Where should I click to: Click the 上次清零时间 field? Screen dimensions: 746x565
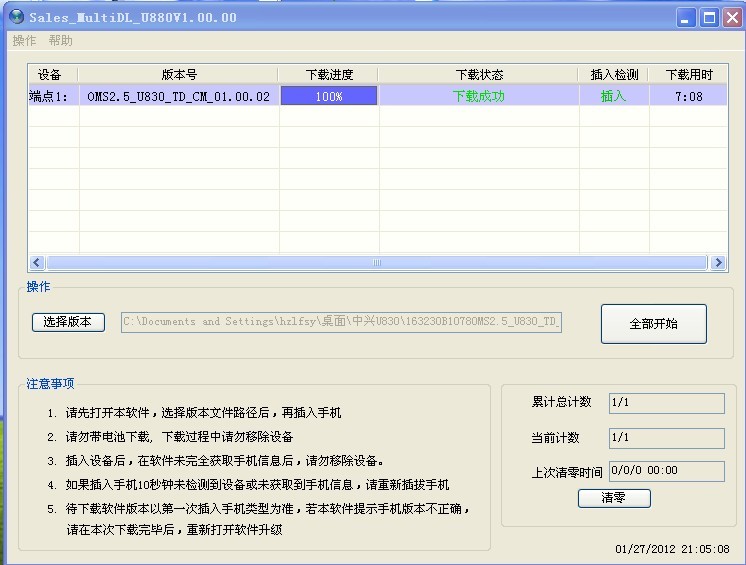click(x=665, y=471)
